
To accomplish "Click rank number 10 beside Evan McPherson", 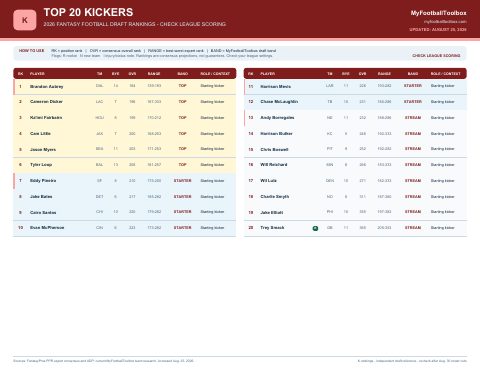I will click(x=21, y=227).
